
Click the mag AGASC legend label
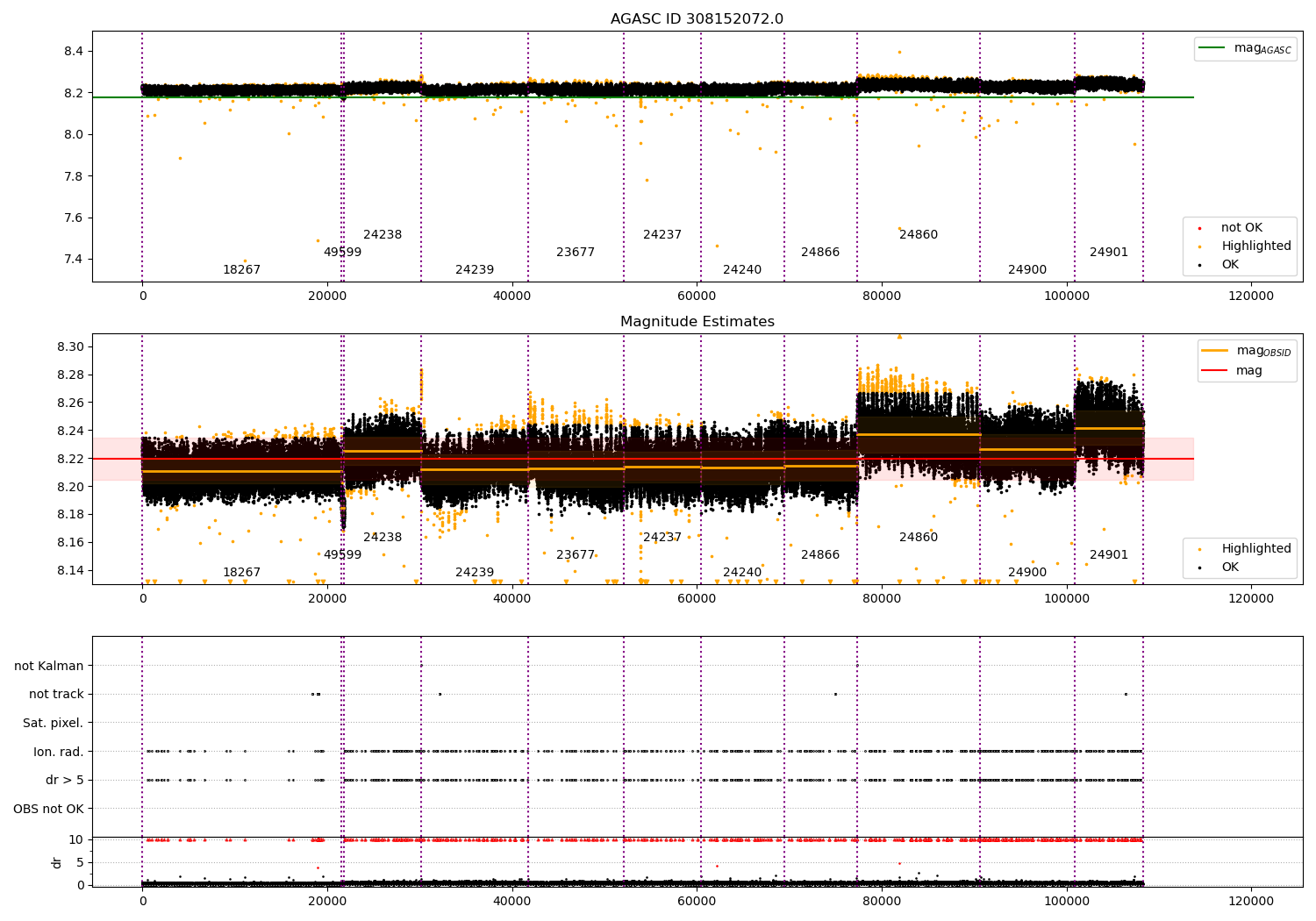point(1262,48)
